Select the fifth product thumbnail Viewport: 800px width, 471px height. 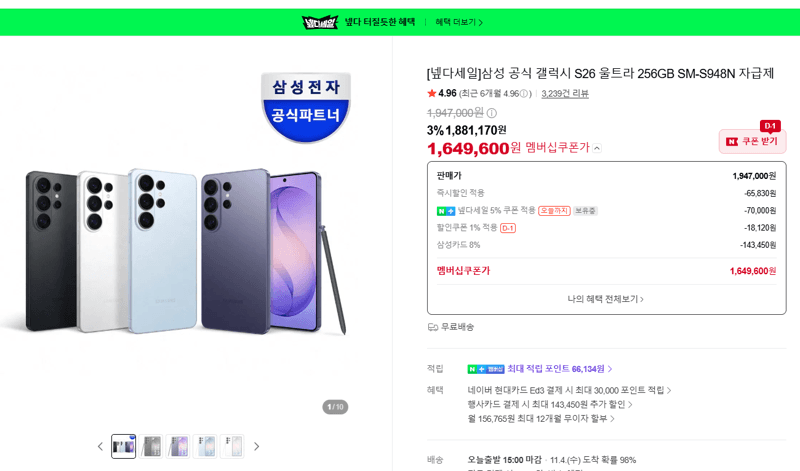pyautogui.click(x=232, y=447)
